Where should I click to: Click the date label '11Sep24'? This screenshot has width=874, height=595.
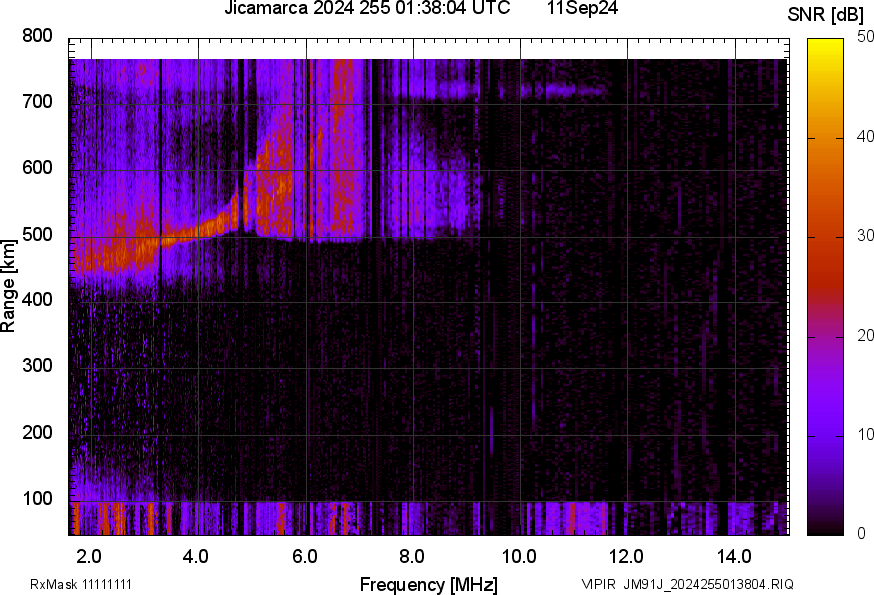point(582,8)
